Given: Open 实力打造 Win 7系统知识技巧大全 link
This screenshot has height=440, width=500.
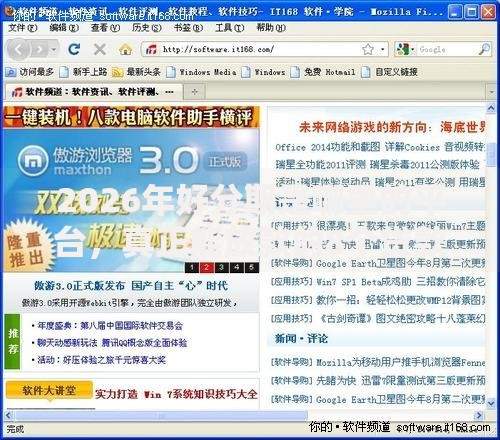Looking at the screenshot, I should click(x=176, y=394).
